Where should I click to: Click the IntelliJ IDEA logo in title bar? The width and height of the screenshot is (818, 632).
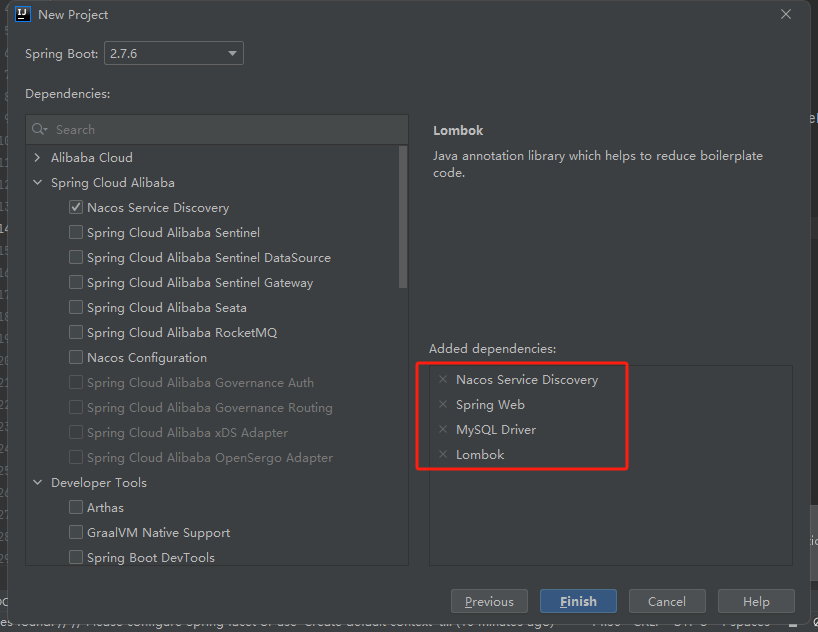[x=23, y=14]
